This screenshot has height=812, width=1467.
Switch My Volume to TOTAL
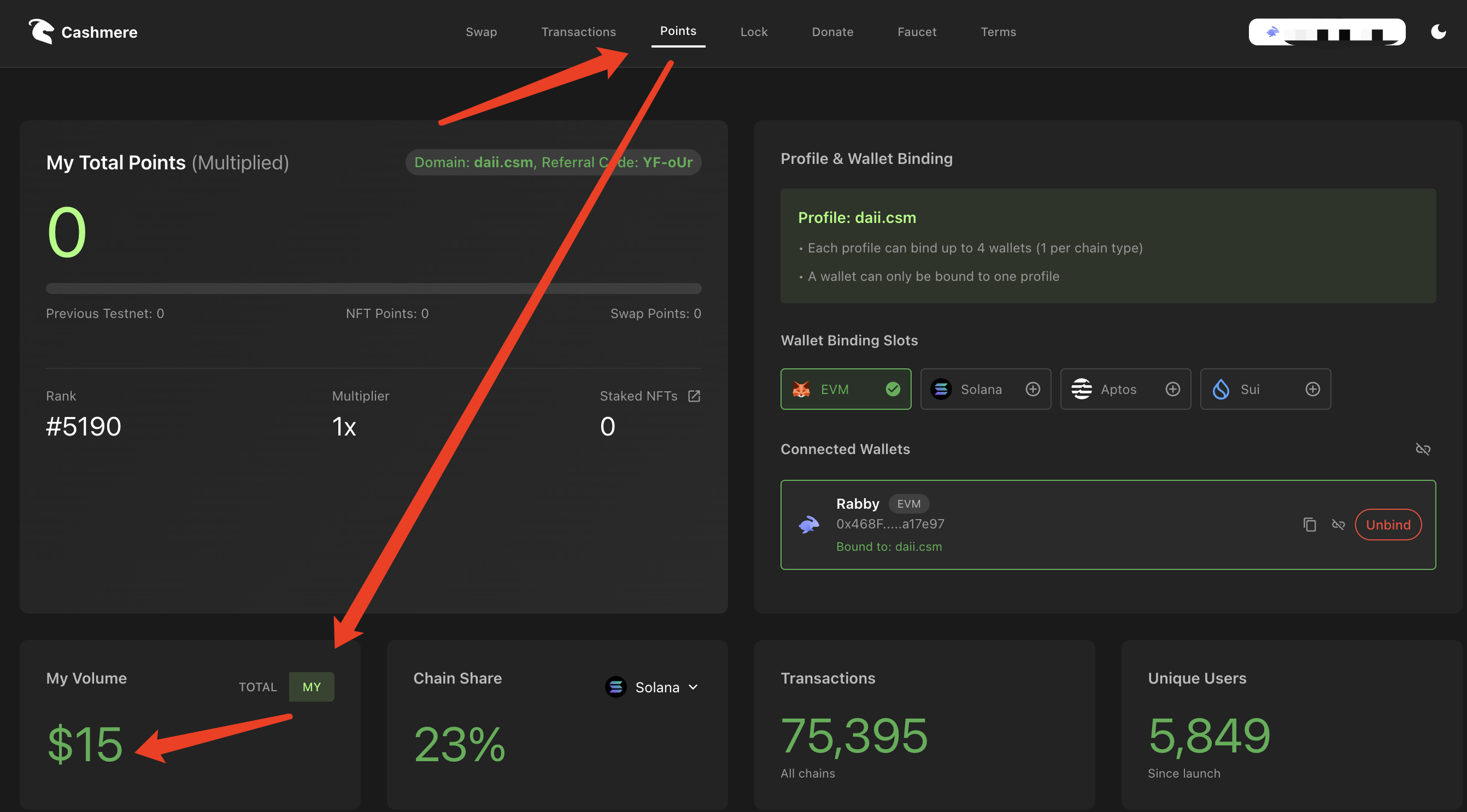pyautogui.click(x=257, y=687)
